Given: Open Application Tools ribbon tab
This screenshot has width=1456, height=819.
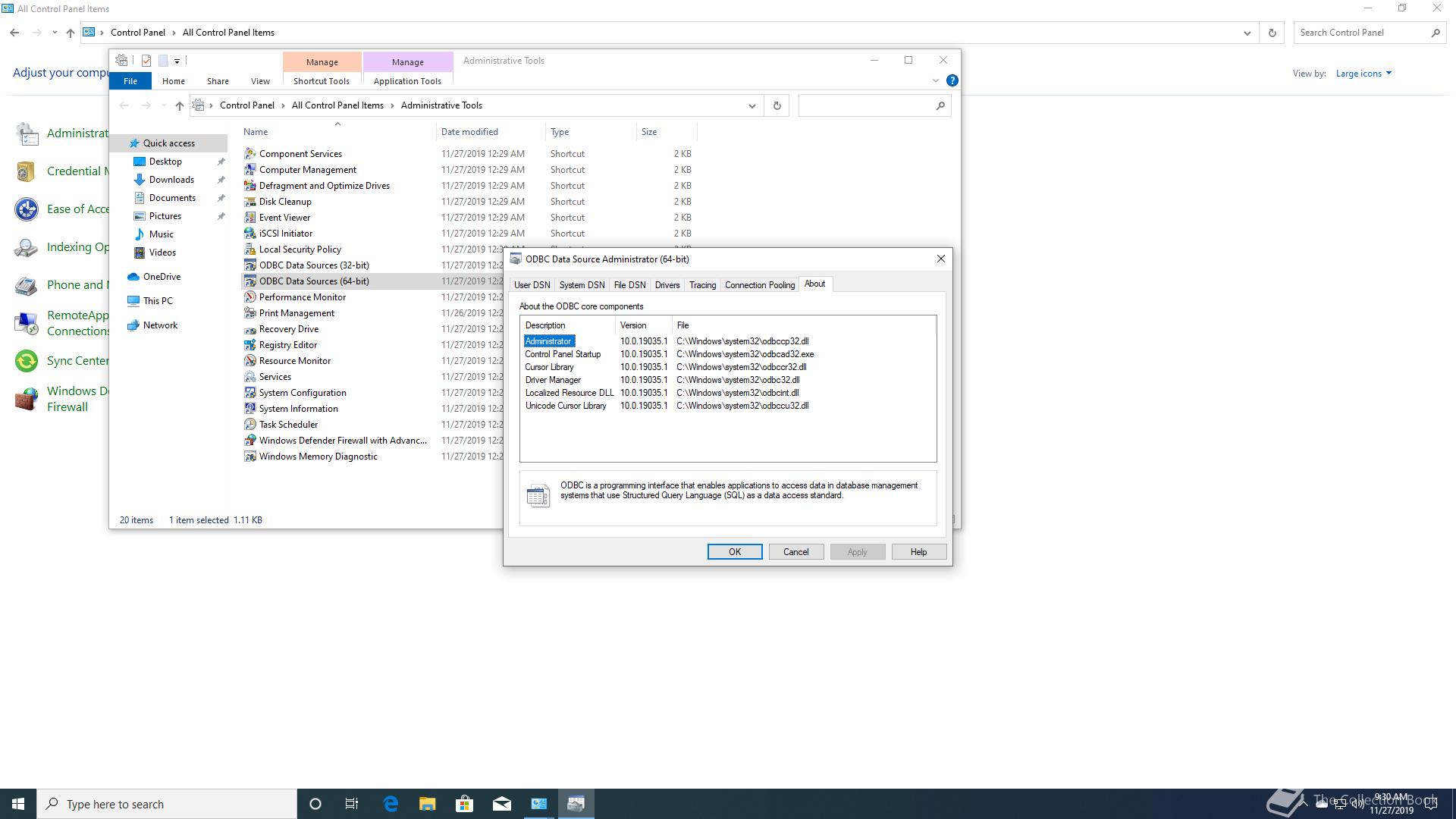Looking at the screenshot, I should (407, 81).
